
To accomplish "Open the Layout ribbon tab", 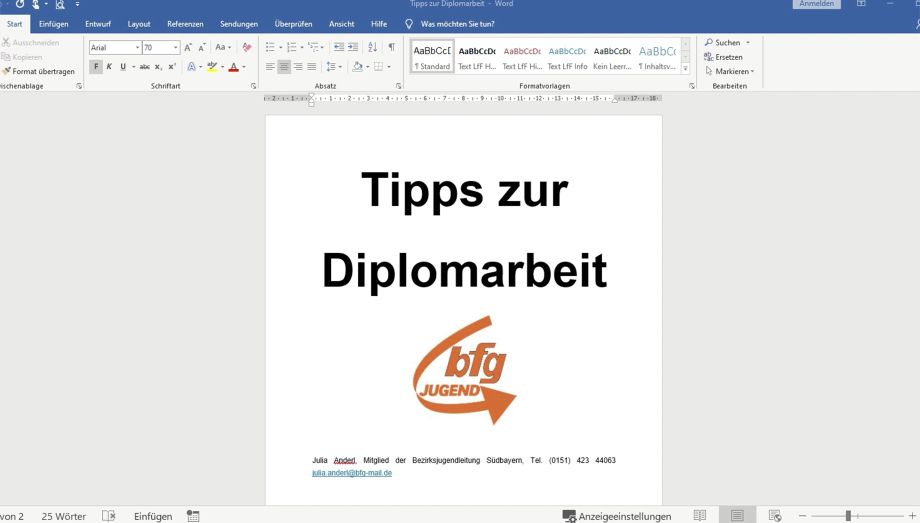I will [x=139, y=24].
